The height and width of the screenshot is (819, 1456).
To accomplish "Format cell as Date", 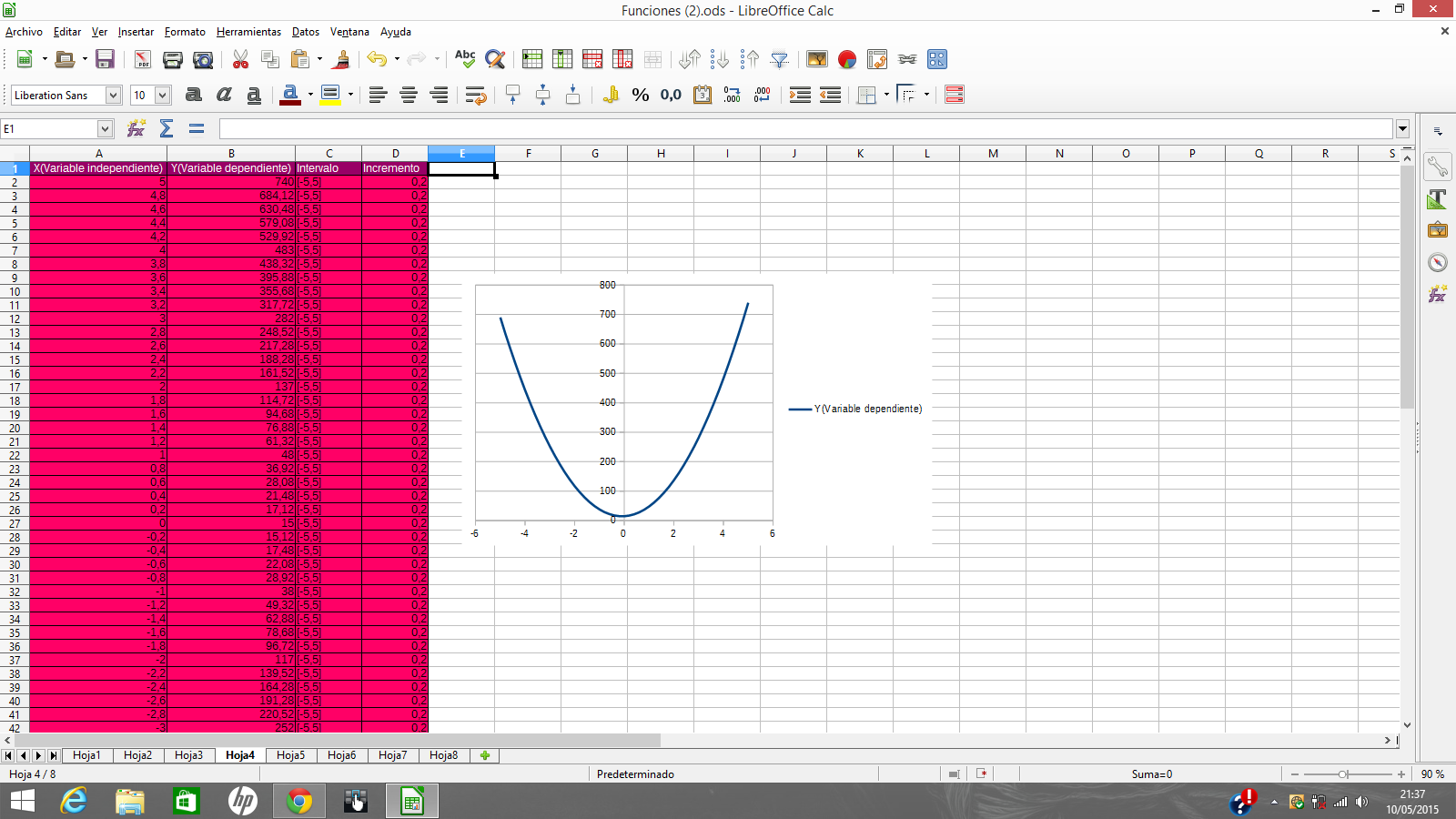I will coord(703,95).
